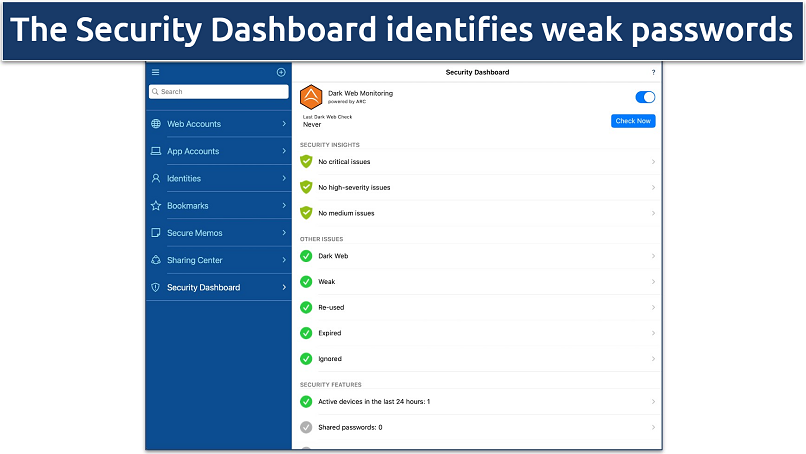Expand the No critical issues row chevron
The width and height of the screenshot is (806, 454).
point(653,161)
